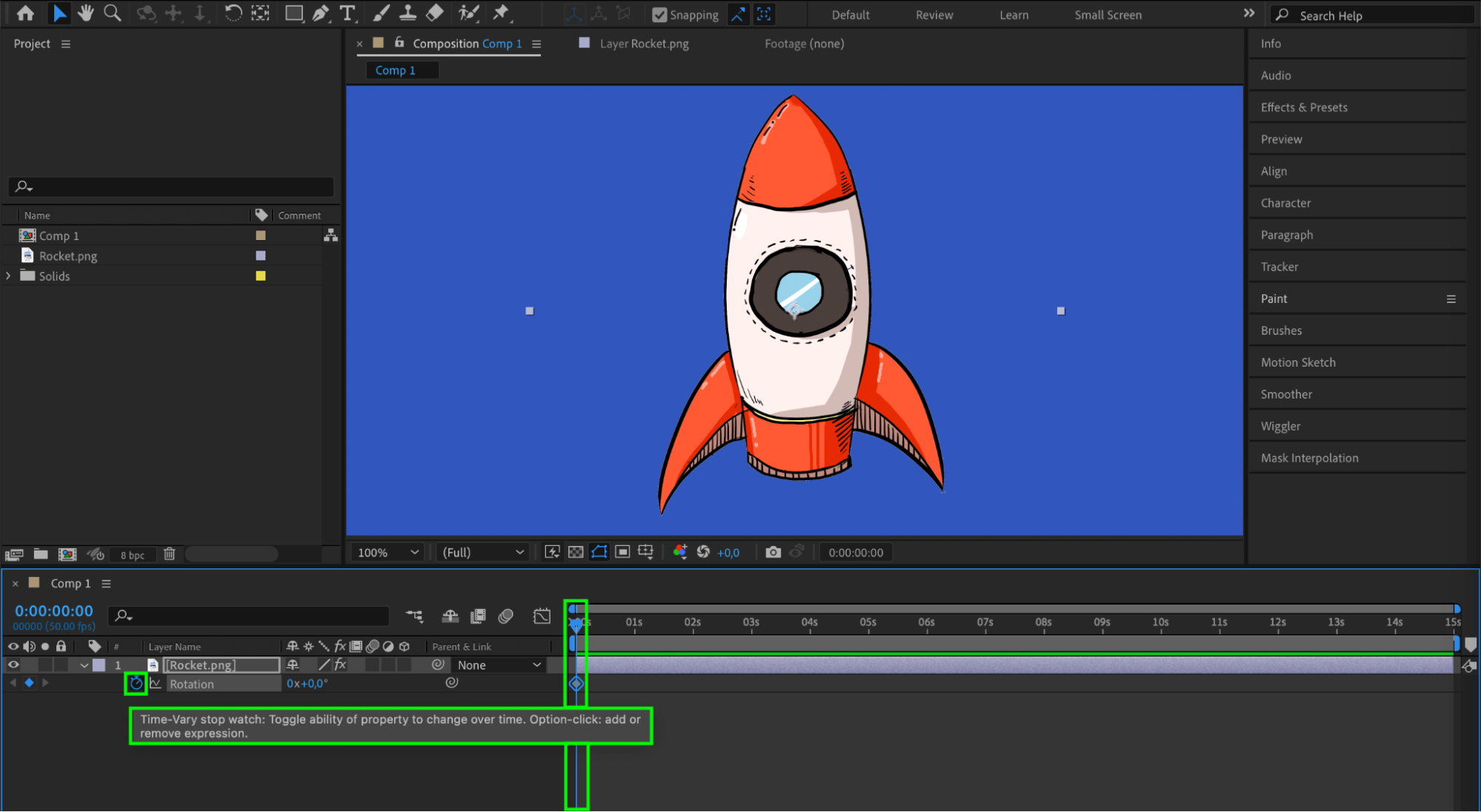Open the Home screen icon

coord(25,13)
